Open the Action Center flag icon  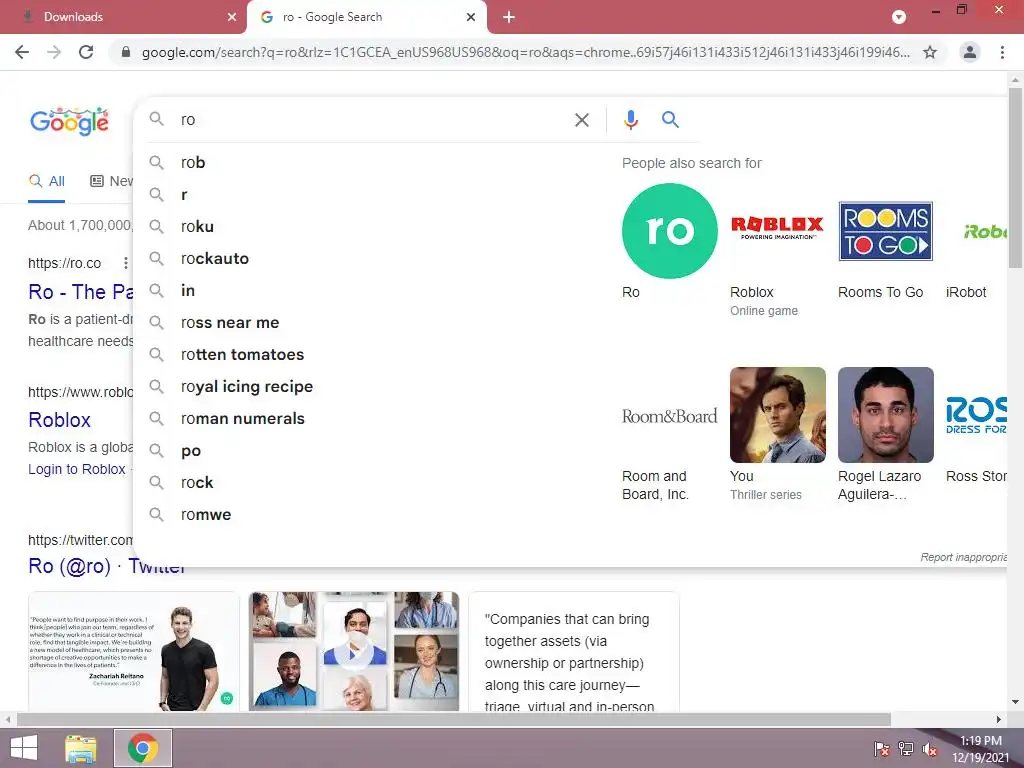pyautogui.click(x=881, y=749)
